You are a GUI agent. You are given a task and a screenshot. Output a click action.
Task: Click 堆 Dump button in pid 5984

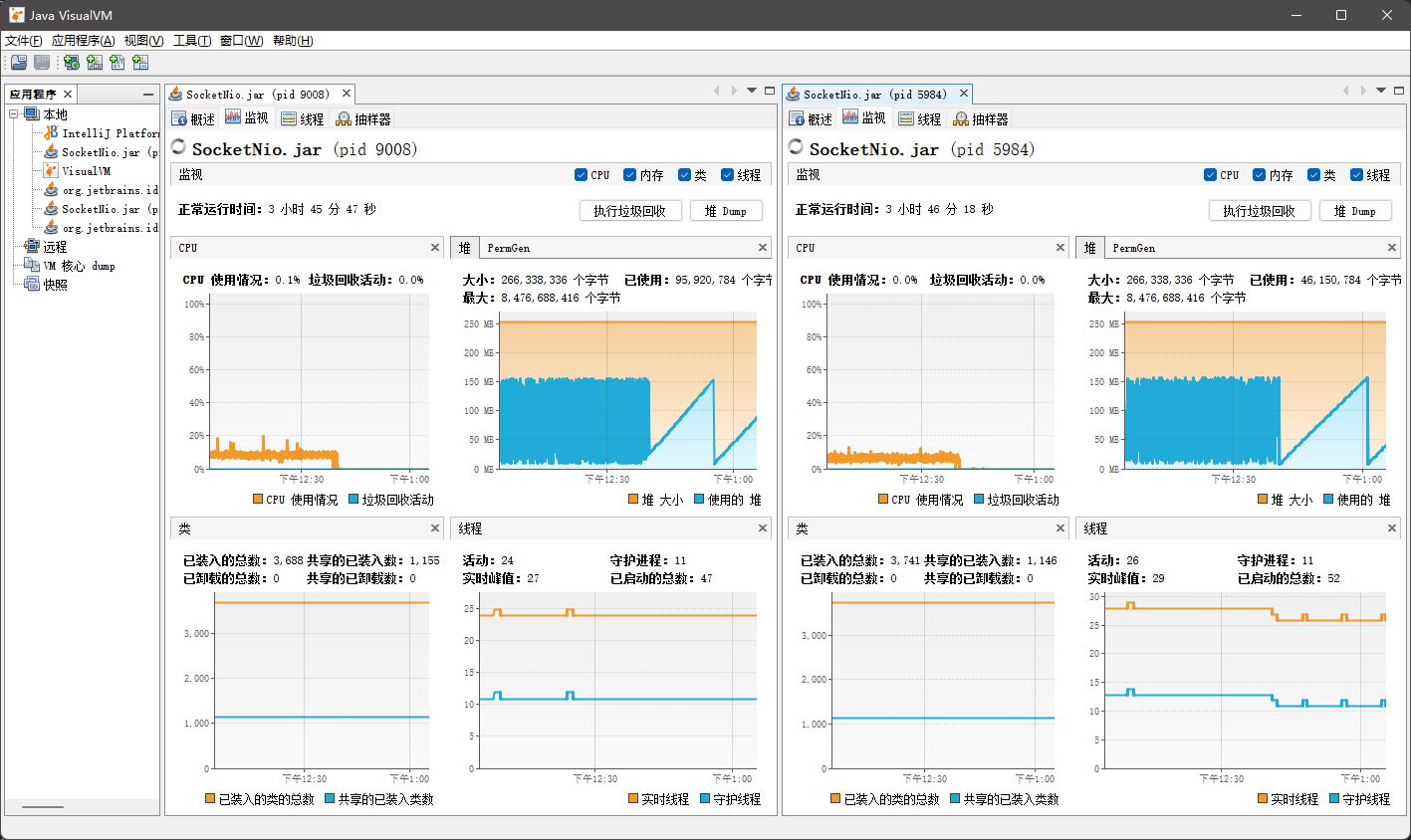point(1355,211)
